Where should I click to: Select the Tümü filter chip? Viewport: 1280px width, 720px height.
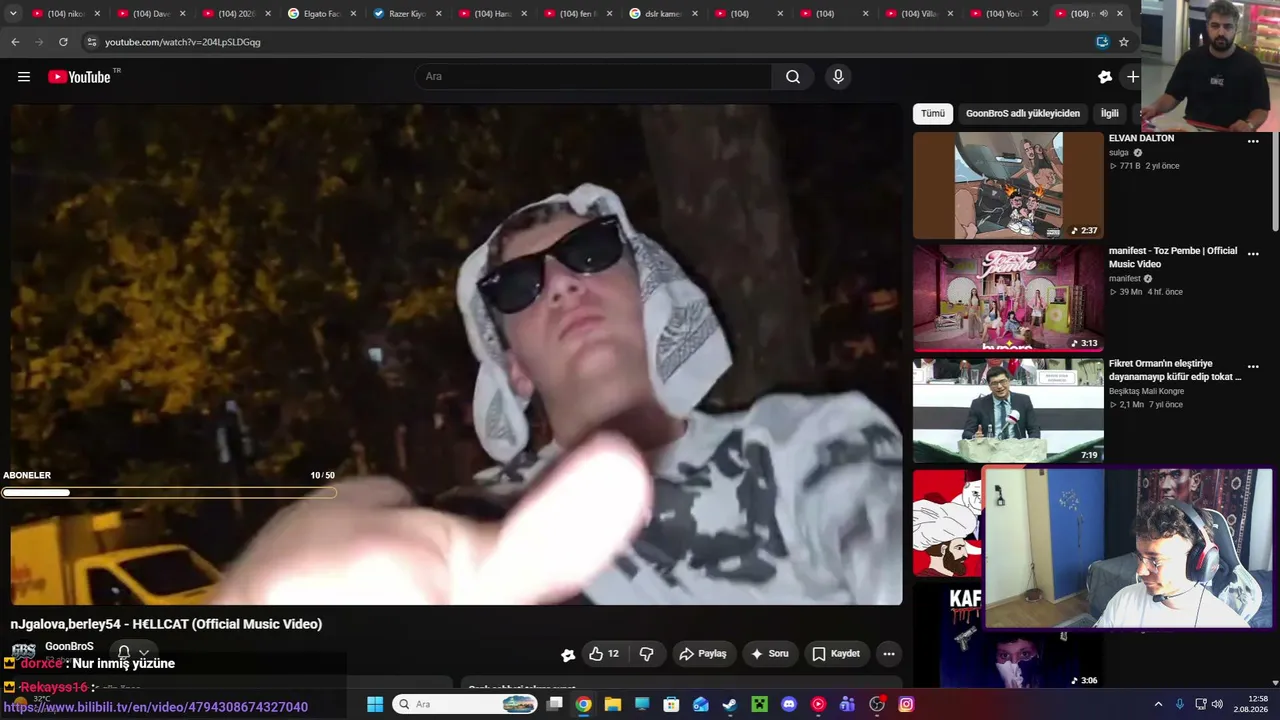coord(933,114)
